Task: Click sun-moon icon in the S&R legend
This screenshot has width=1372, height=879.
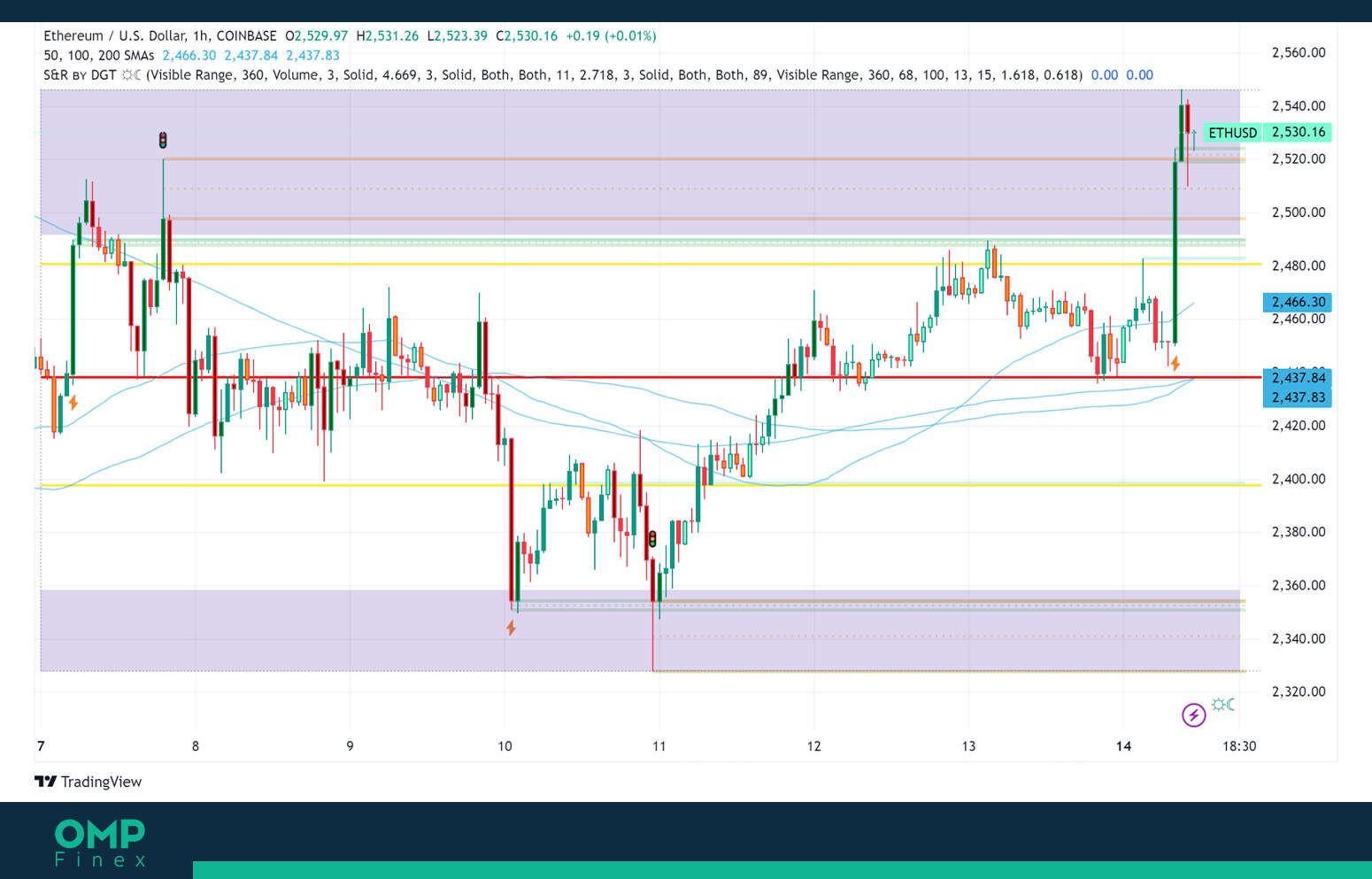Action: pyautogui.click(x=131, y=75)
